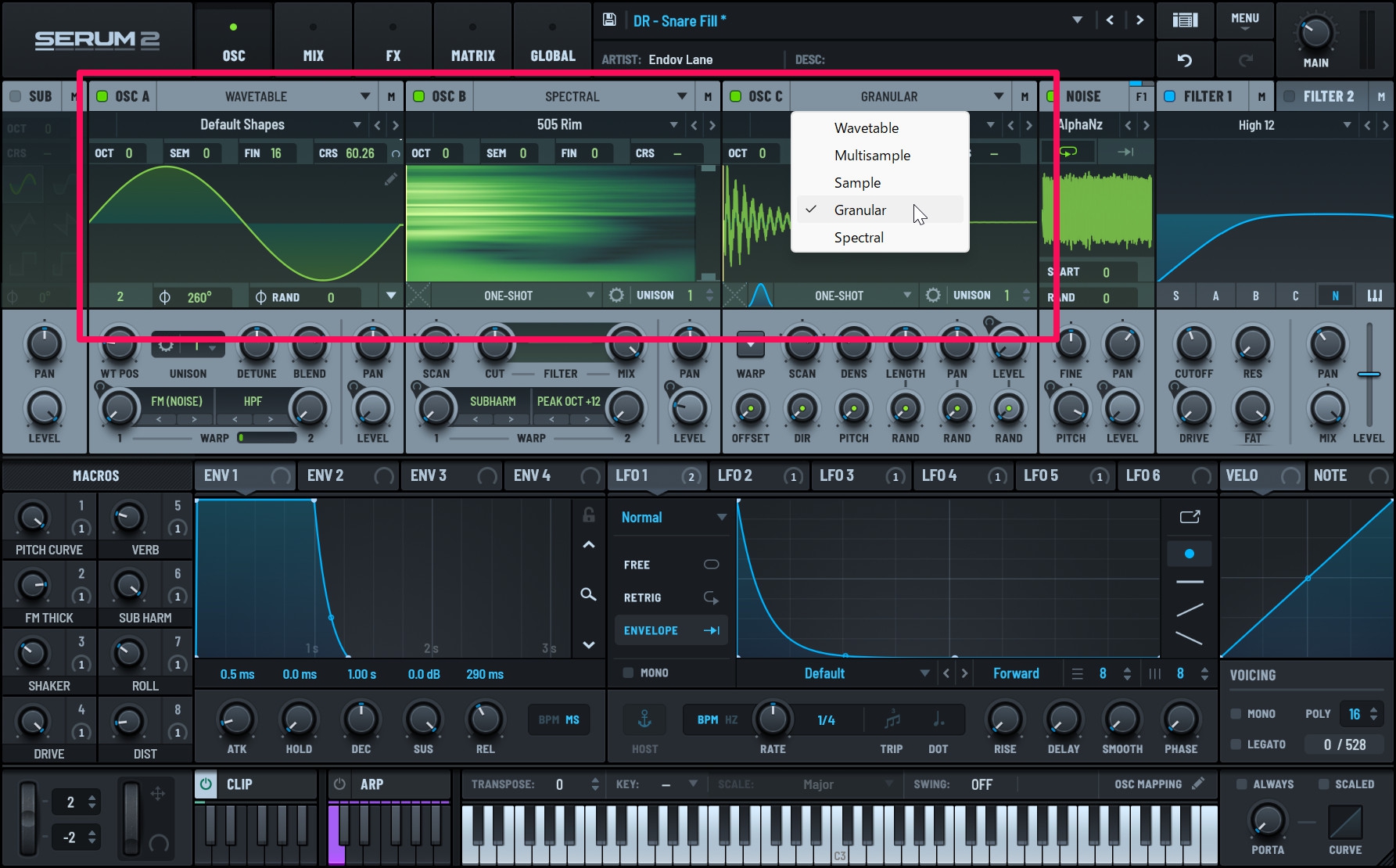This screenshot has width=1396, height=868.
Task: Open LFO Default shape dropdown
Action: click(x=837, y=673)
